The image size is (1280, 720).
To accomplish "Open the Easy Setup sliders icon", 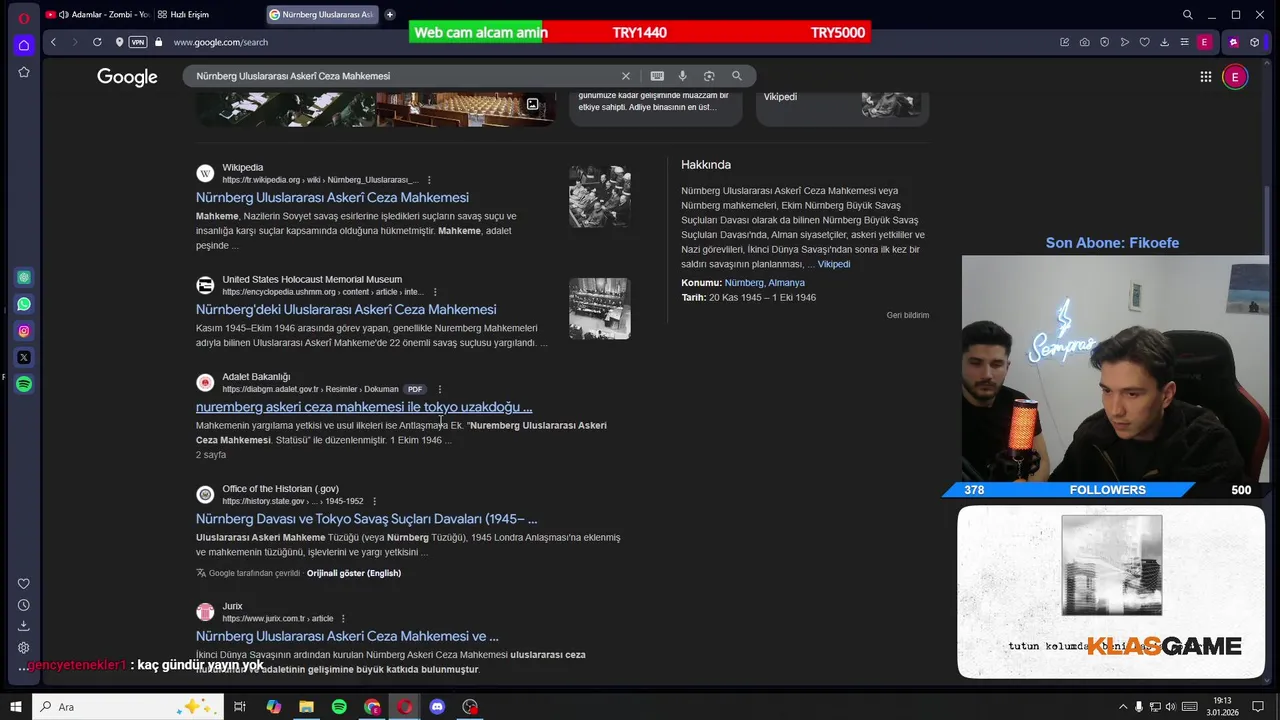I will tap(1184, 42).
